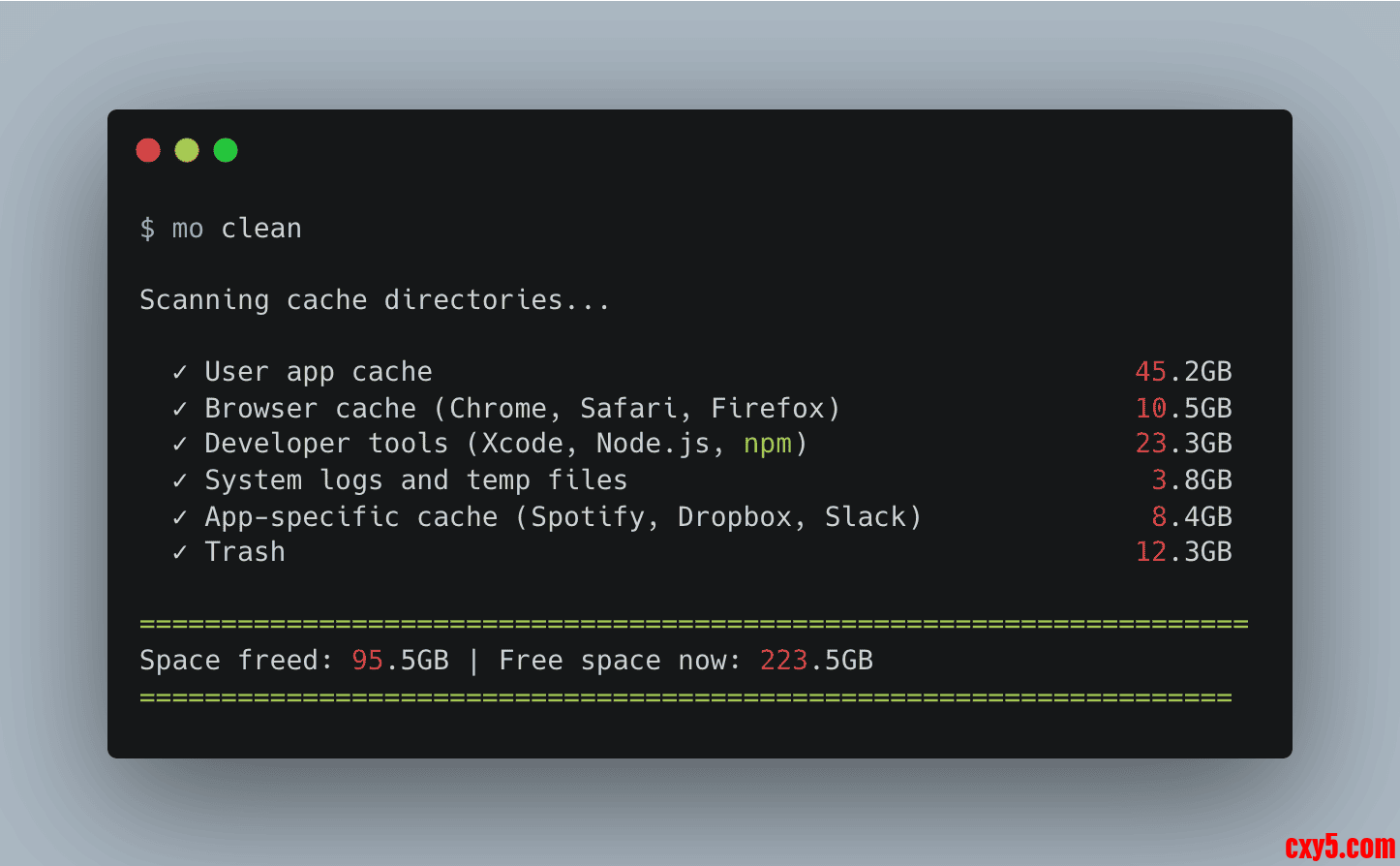Viewport: 1400px width, 866px height.
Task: Click the green maximize window dot
Action: click(226, 150)
